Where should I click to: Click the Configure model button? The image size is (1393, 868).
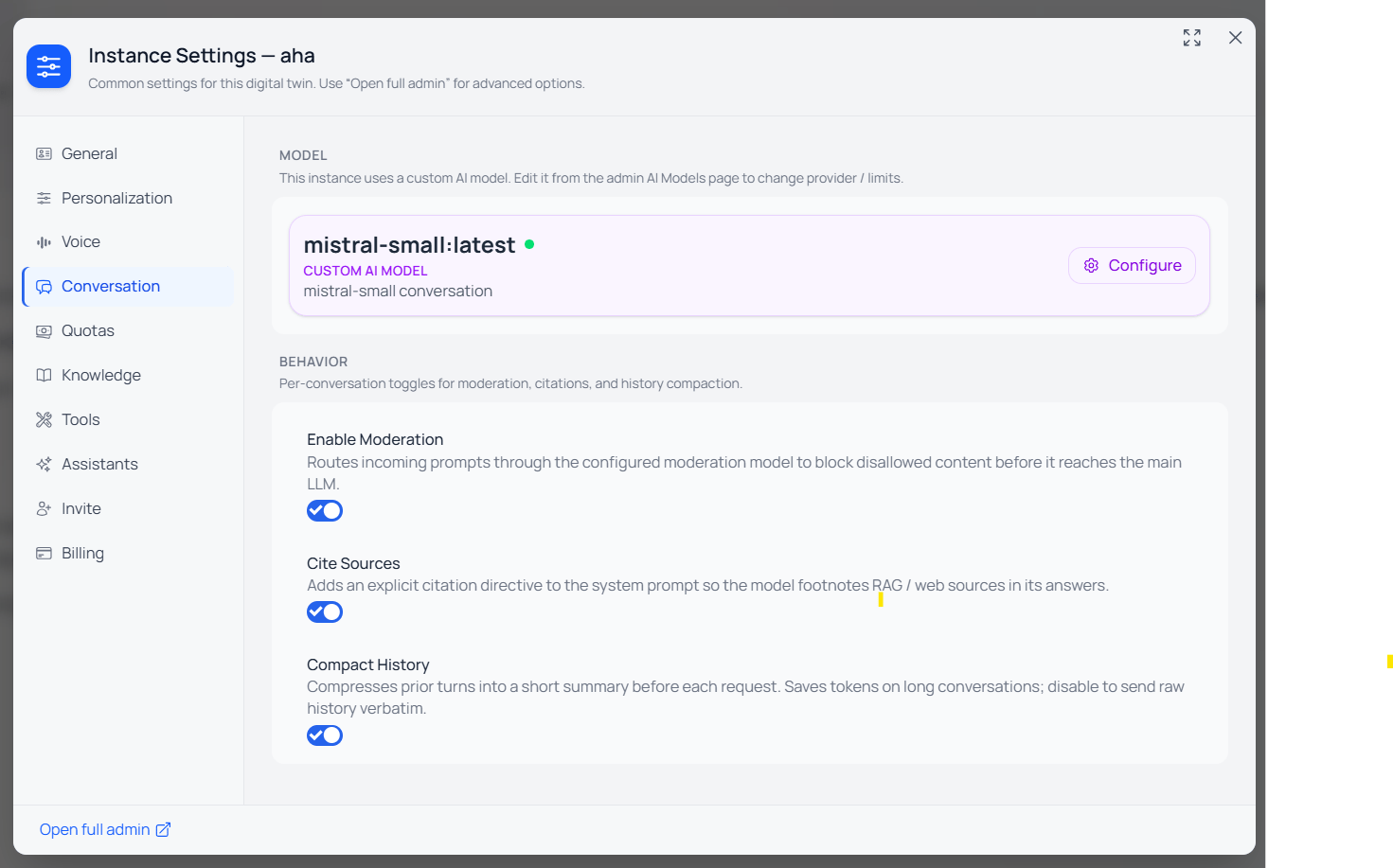click(x=1132, y=265)
